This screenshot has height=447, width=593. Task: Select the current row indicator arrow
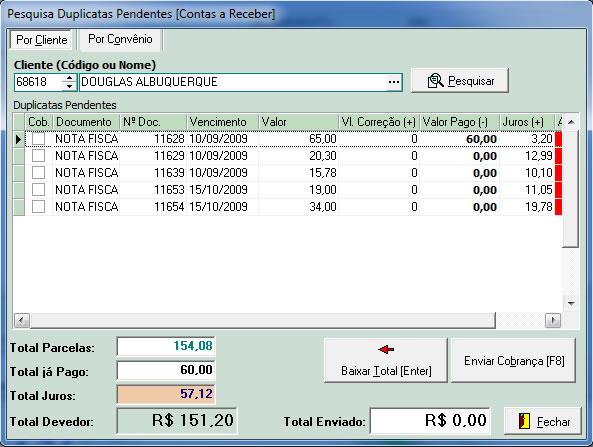[19, 139]
